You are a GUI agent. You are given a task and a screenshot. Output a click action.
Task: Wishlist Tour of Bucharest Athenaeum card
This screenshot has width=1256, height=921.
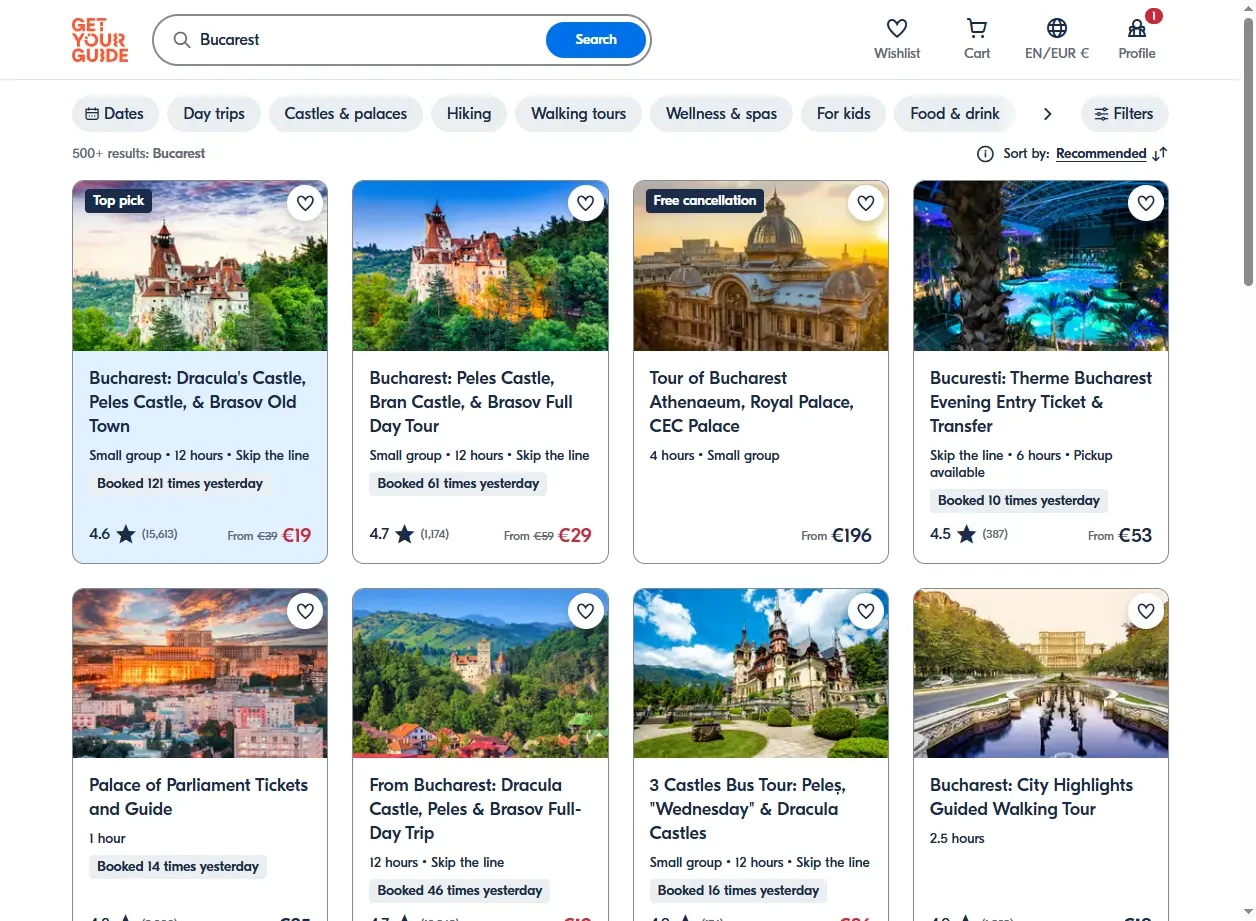(866, 203)
